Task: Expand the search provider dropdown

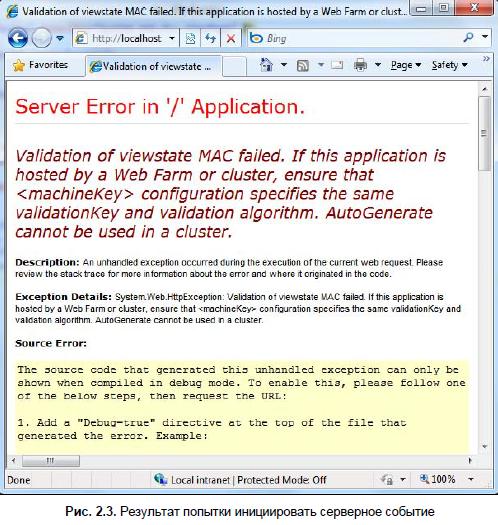Action: point(485,36)
